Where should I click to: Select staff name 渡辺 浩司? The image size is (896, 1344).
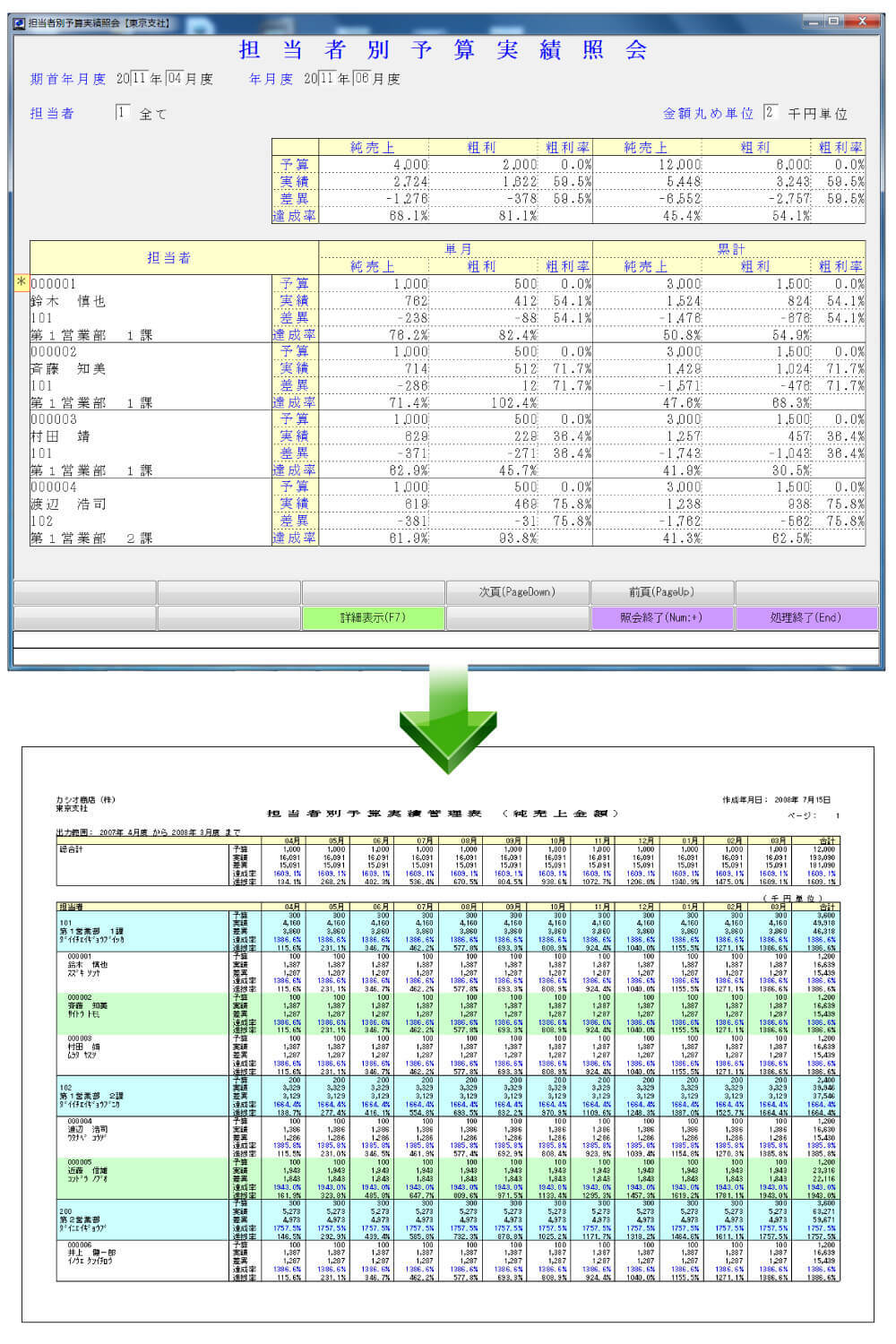click(68, 504)
